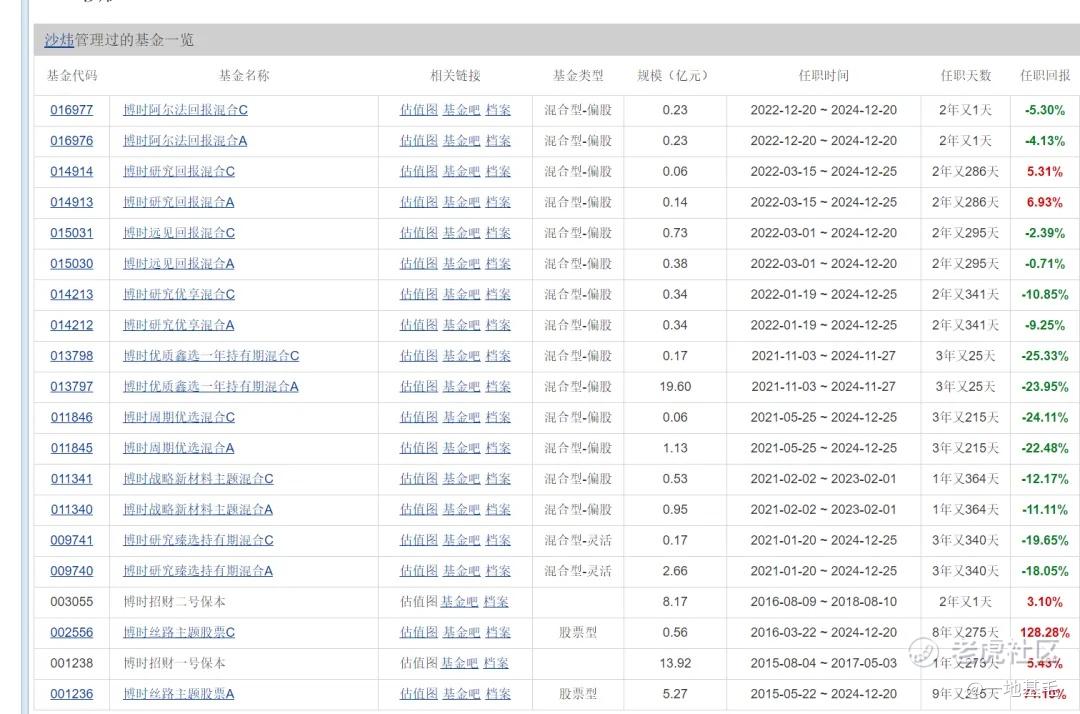Open 基金吧 for fund 011341

click(x=461, y=479)
